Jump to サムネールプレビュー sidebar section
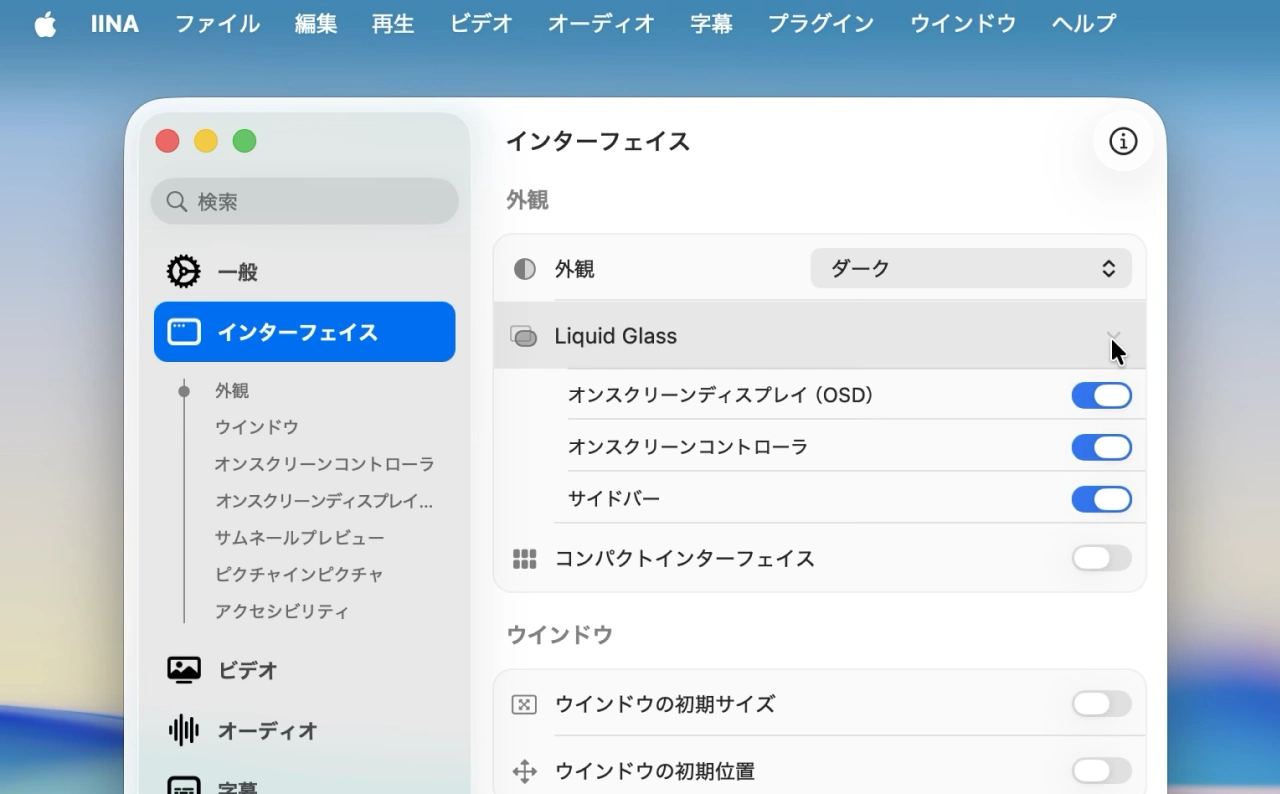Screen dimensions: 1280x794 [299, 538]
